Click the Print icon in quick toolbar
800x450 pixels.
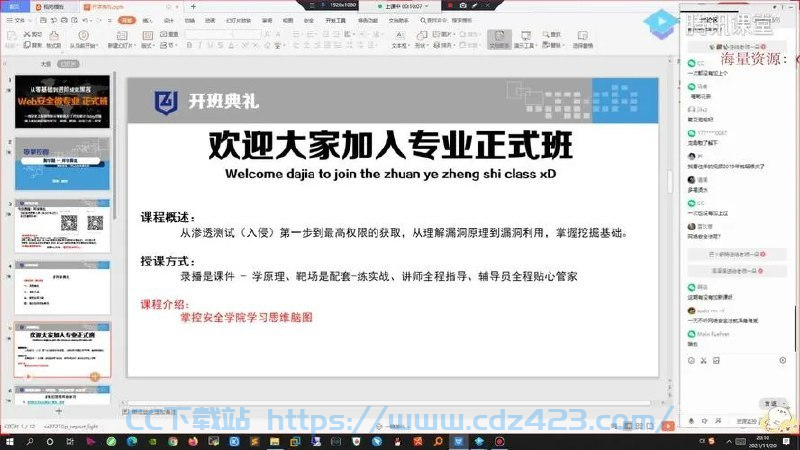click(64, 20)
